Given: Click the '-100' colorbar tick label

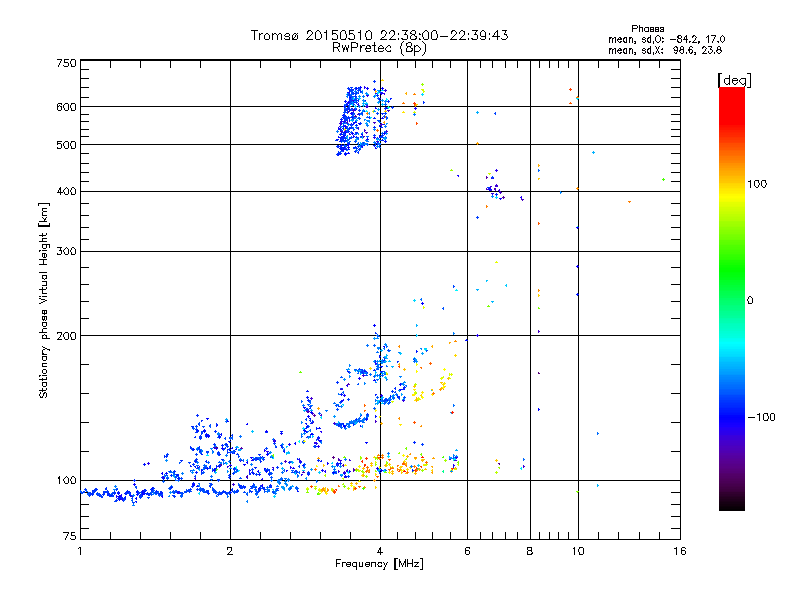Looking at the screenshot, I should coord(761,417).
